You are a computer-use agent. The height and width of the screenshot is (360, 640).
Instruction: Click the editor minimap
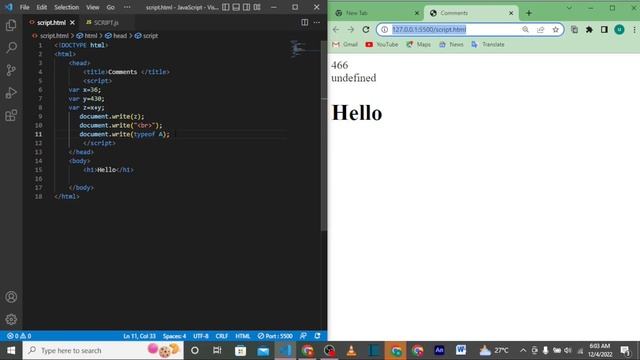click(x=304, y=49)
